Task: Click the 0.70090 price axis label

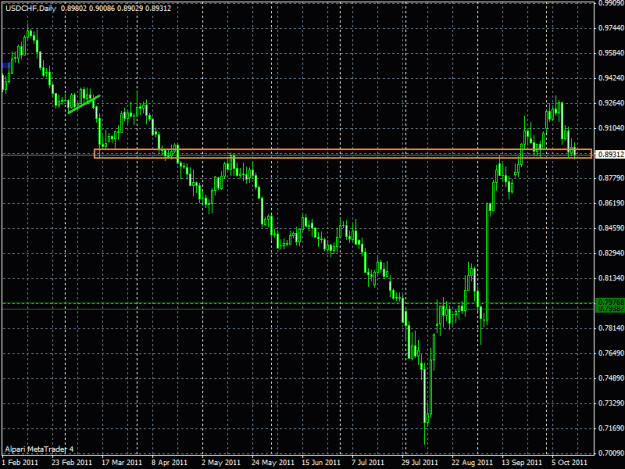Action: tap(611, 453)
